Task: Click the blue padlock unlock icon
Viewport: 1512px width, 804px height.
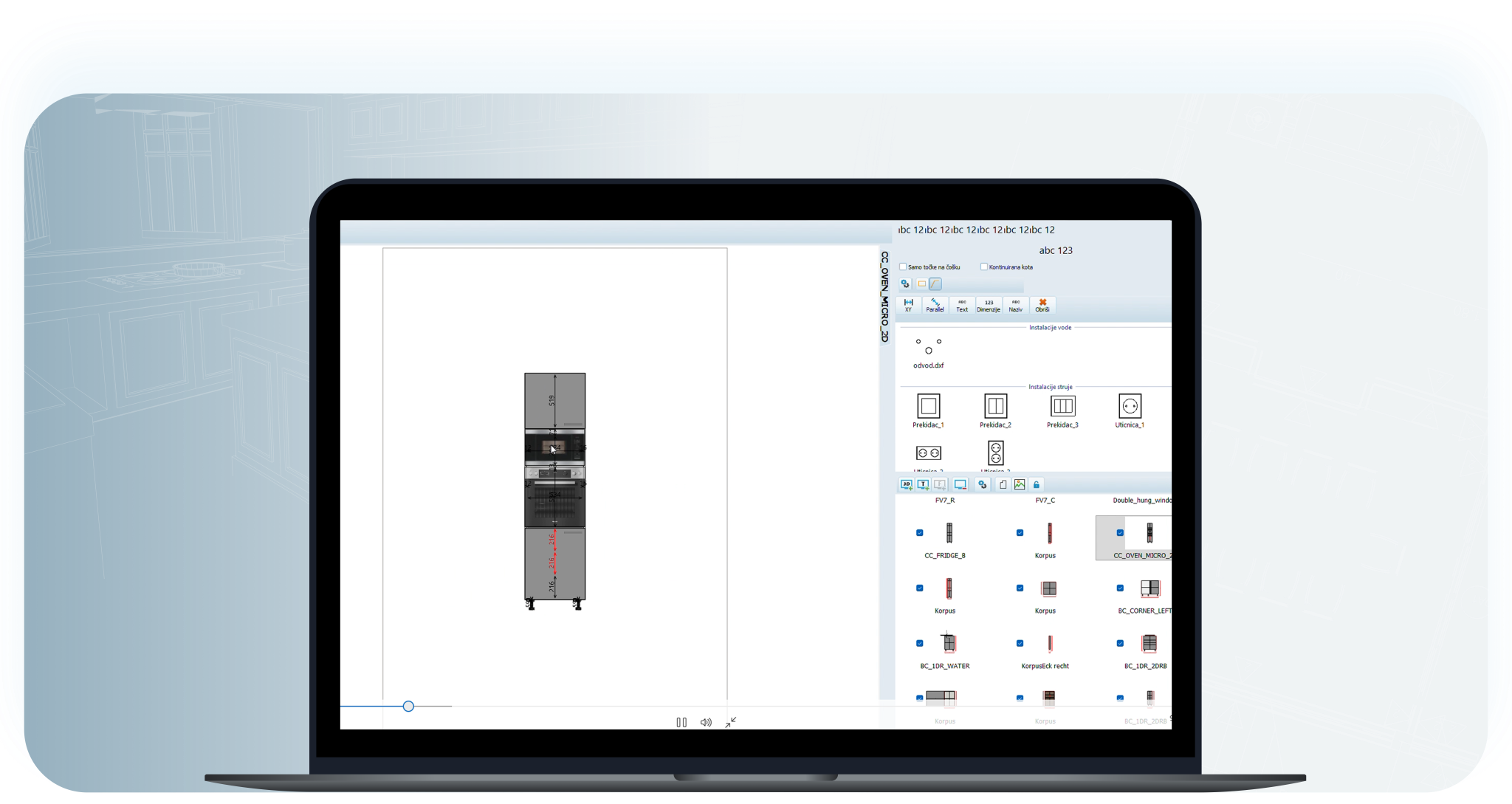Action: (1037, 485)
